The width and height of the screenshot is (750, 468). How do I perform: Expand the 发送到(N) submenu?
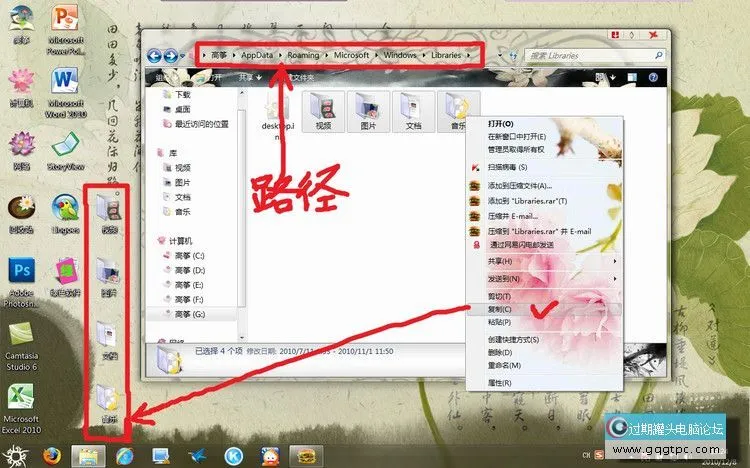[x=544, y=279]
